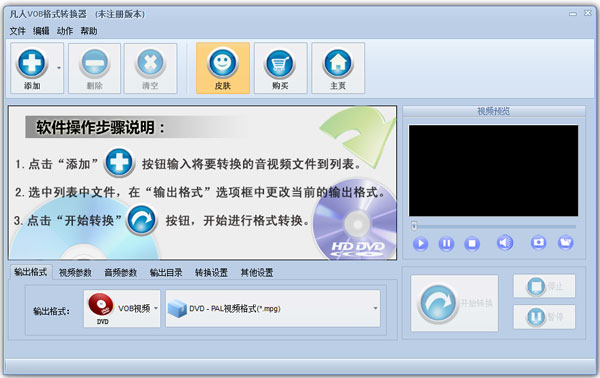
Task: Switch to the 输出目录 tab
Action: tap(166, 272)
